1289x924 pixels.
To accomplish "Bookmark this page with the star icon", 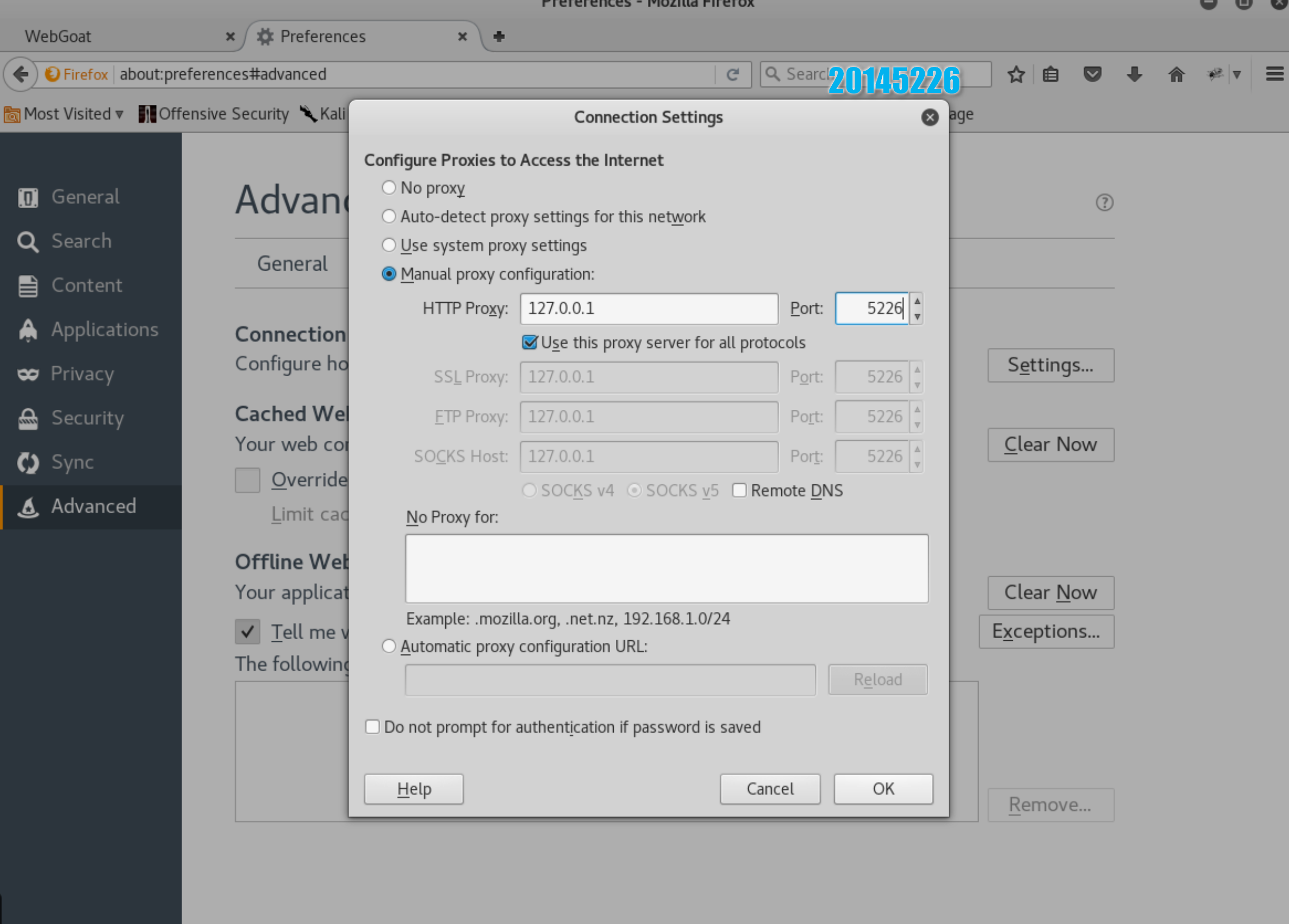I will click(1016, 74).
